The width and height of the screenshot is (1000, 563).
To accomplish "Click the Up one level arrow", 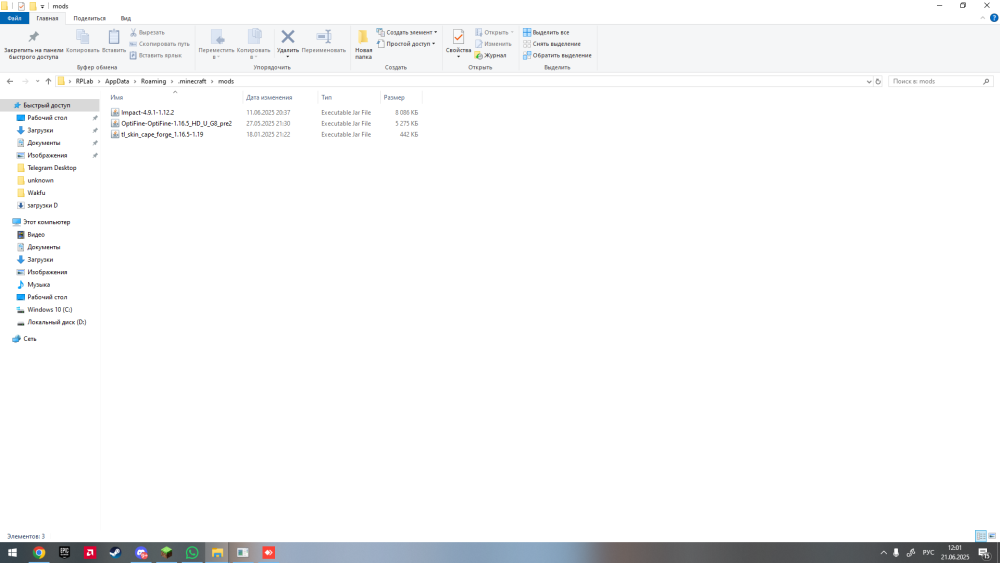I will coord(48,82).
